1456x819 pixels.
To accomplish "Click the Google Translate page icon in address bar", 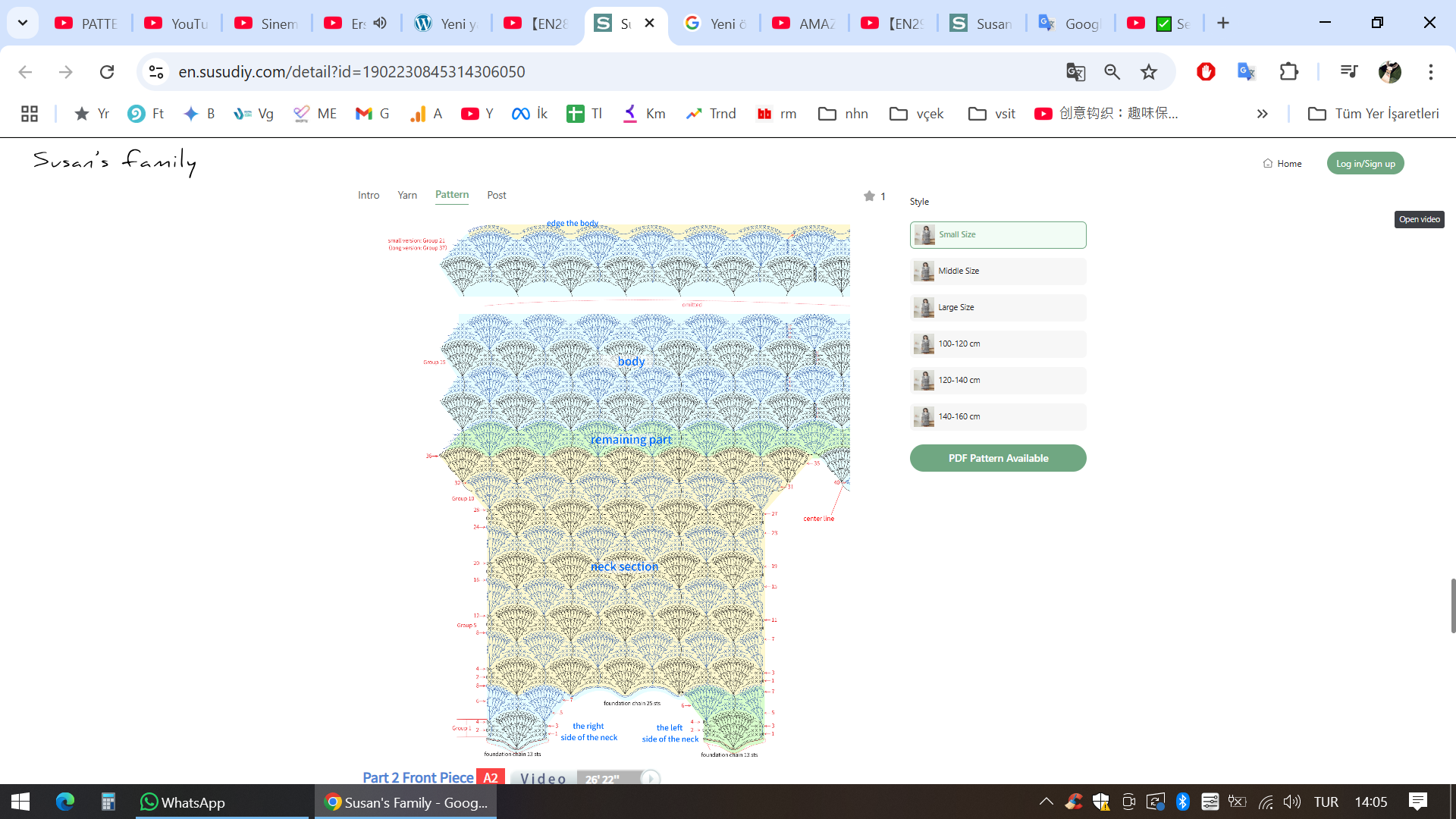I will click(1075, 72).
